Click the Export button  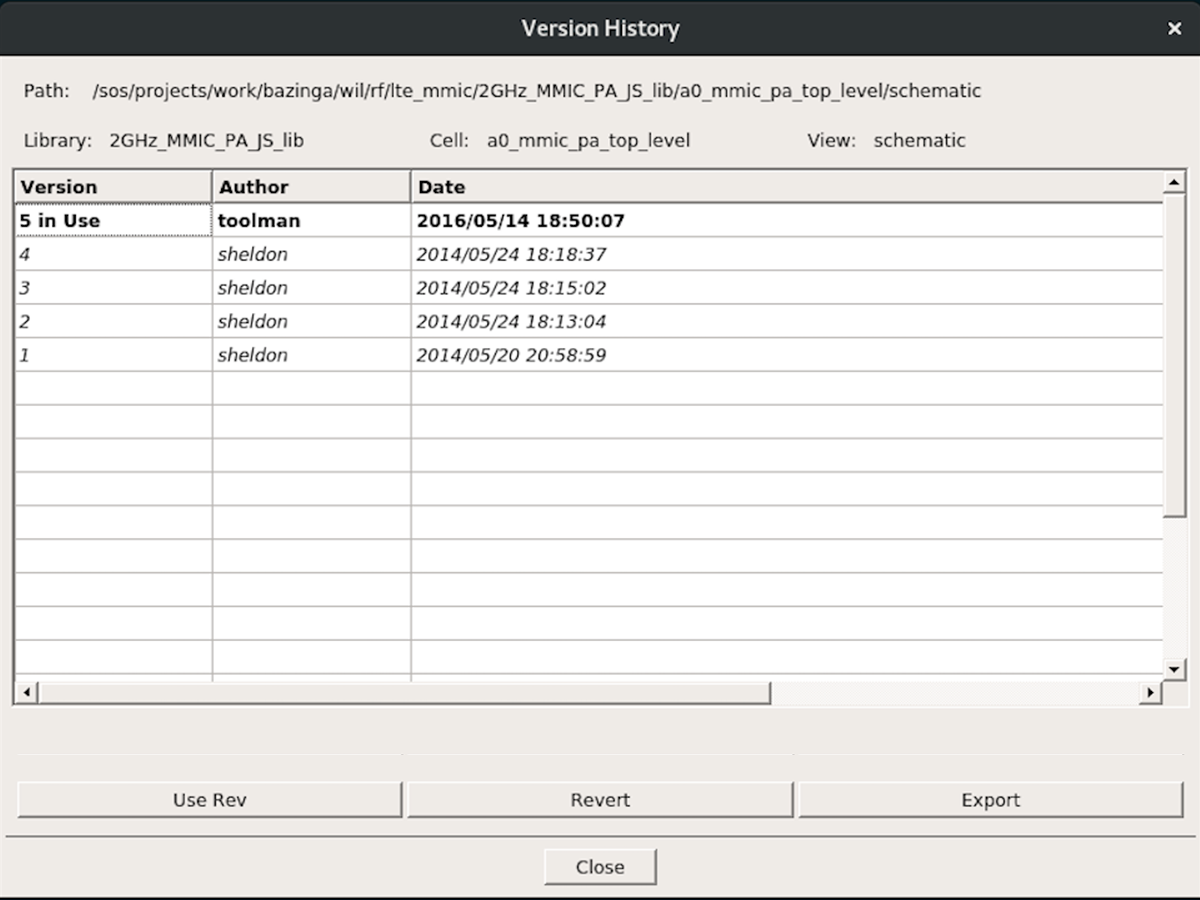(991, 799)
